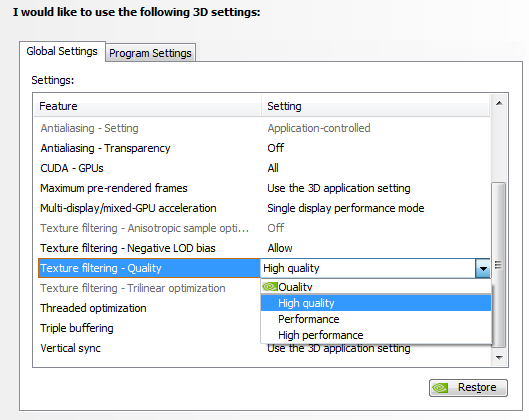Select Triple buffering setting row
This screenshot has height=420, width=529.
[x=147, y=328]
